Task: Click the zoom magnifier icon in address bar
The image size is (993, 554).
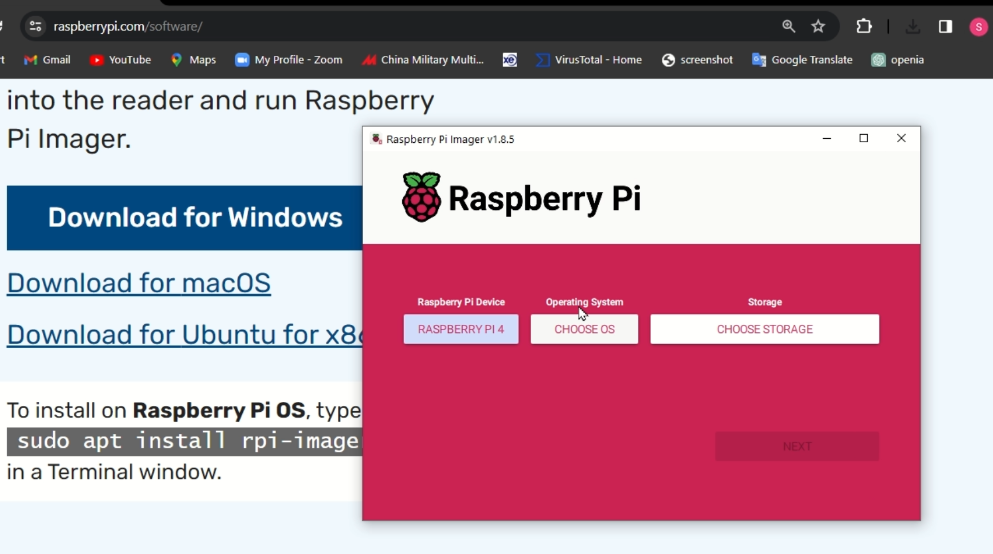Action: [x=788, y=26]
